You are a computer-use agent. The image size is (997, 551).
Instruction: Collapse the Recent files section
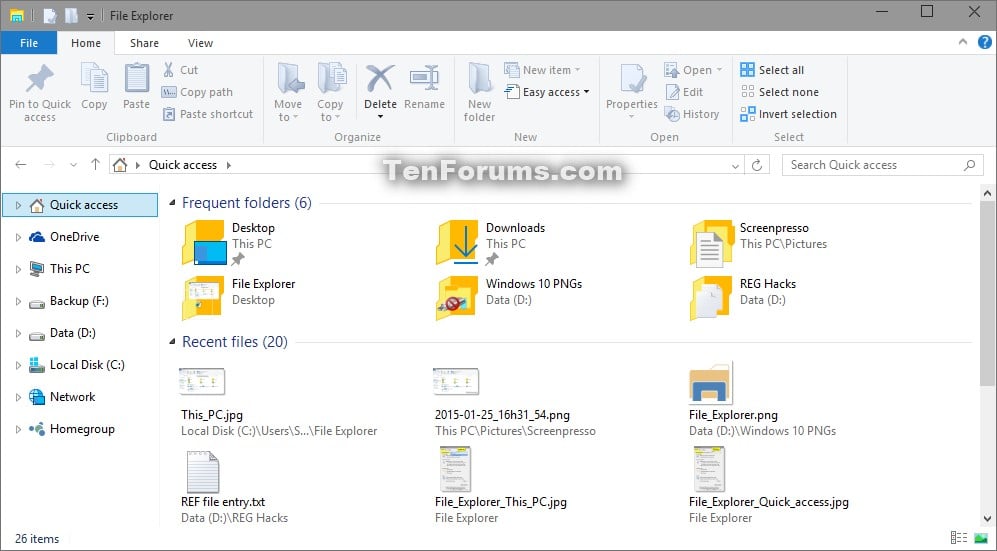[172, 342]
